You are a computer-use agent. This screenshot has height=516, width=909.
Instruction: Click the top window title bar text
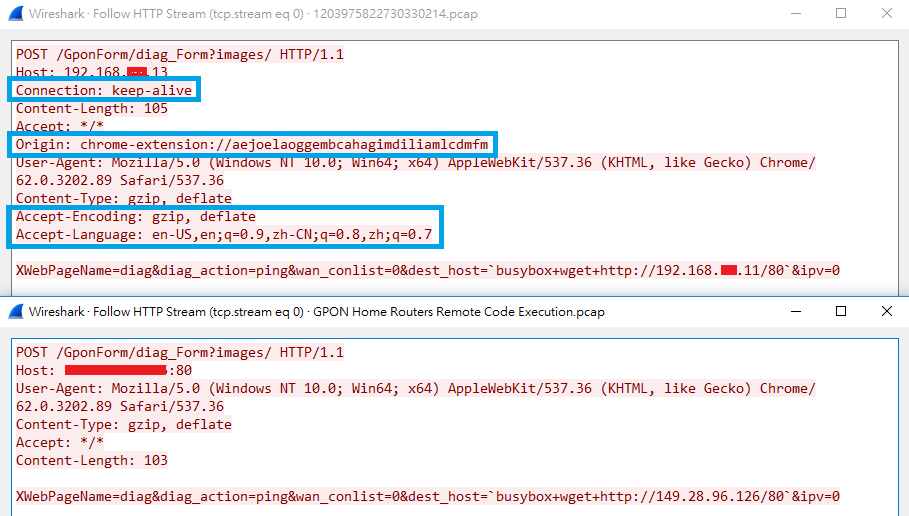tap(253, 14)
